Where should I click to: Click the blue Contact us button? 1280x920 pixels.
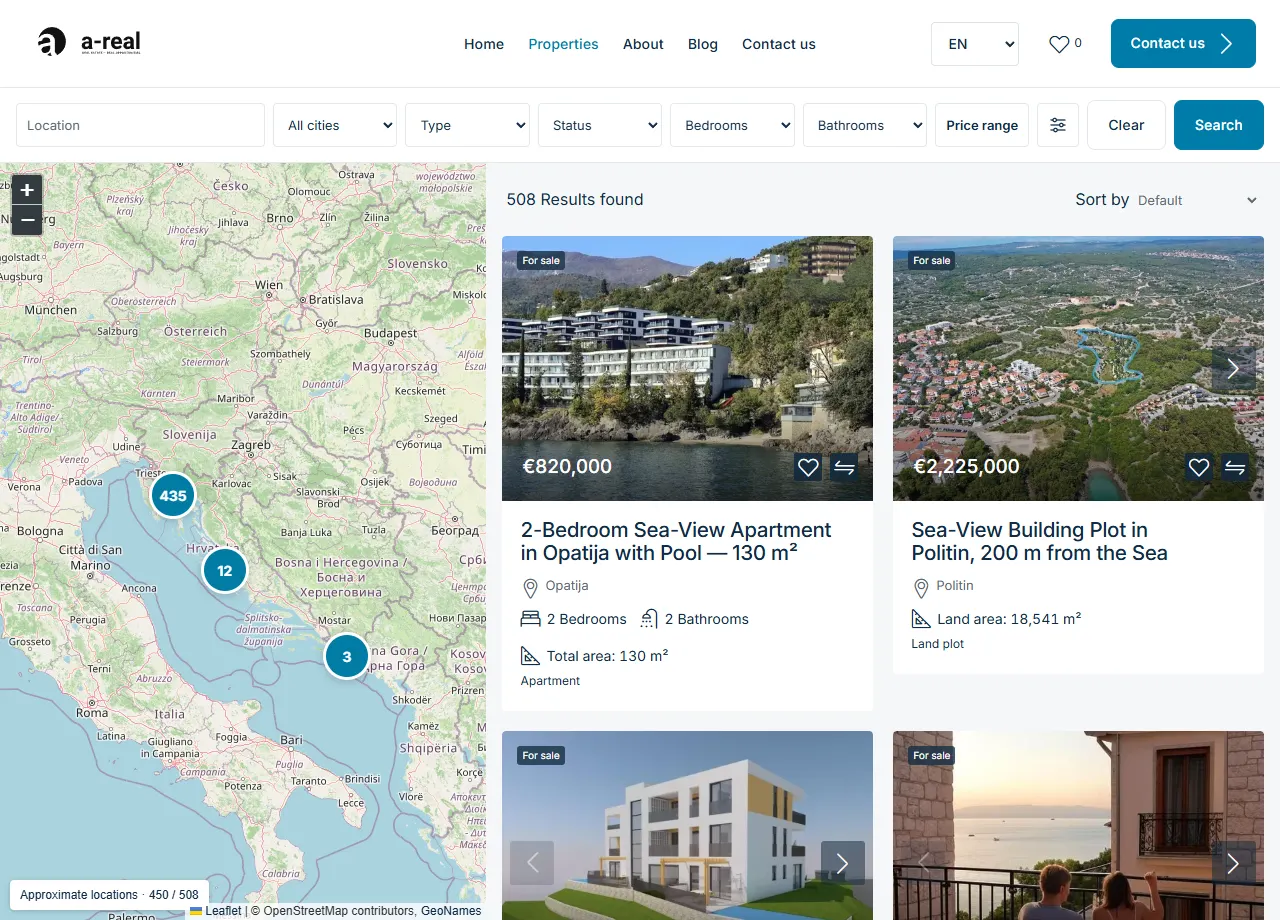pos(1183,43)
